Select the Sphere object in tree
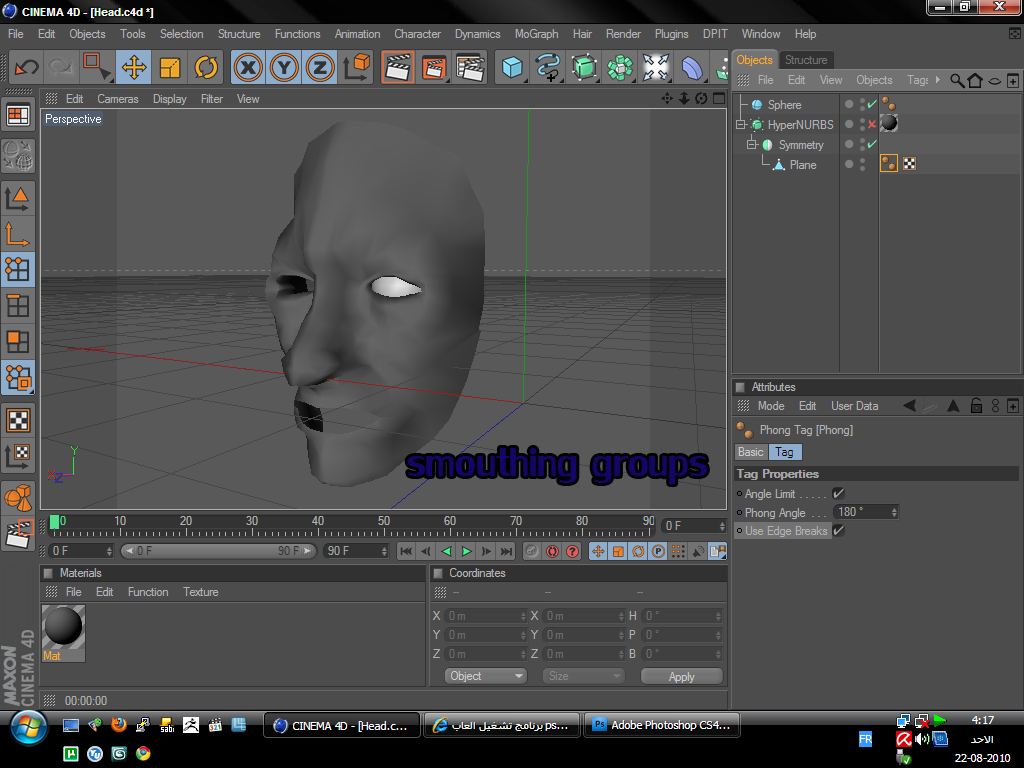Viewport: 1024px width, 768px height. click(x=784, y=104)
